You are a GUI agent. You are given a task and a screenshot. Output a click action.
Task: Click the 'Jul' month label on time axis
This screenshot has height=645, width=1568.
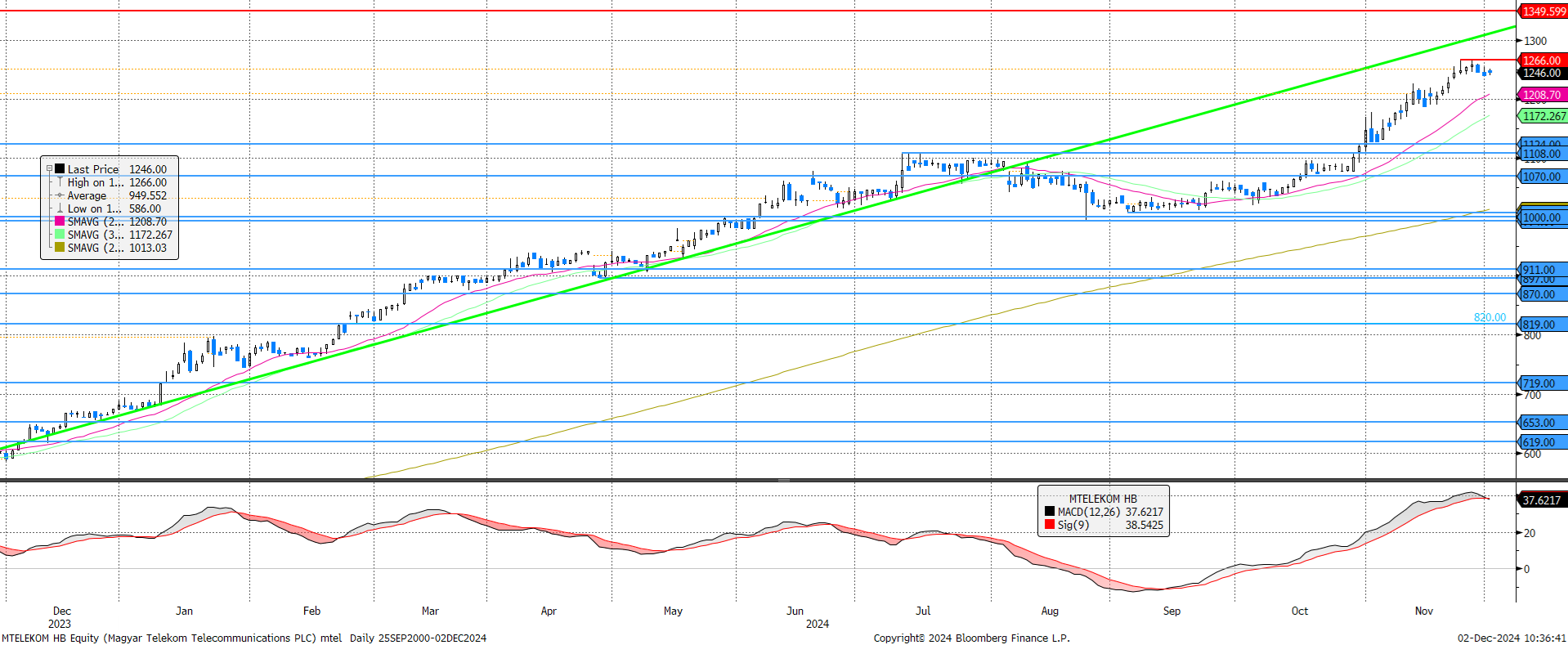pos(923,611)
